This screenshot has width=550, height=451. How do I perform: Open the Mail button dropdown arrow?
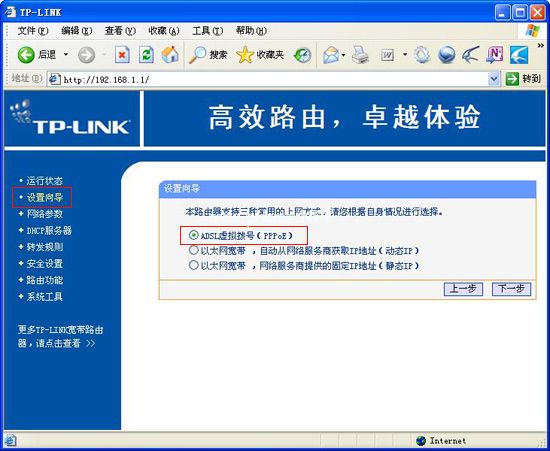point(343,55)
